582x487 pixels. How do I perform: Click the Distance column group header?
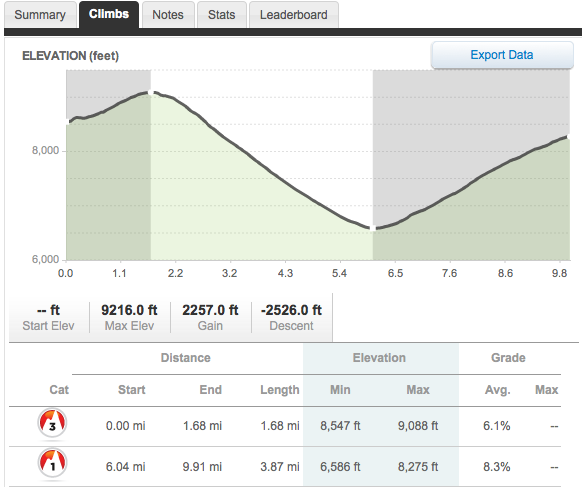tap(186, 358)
